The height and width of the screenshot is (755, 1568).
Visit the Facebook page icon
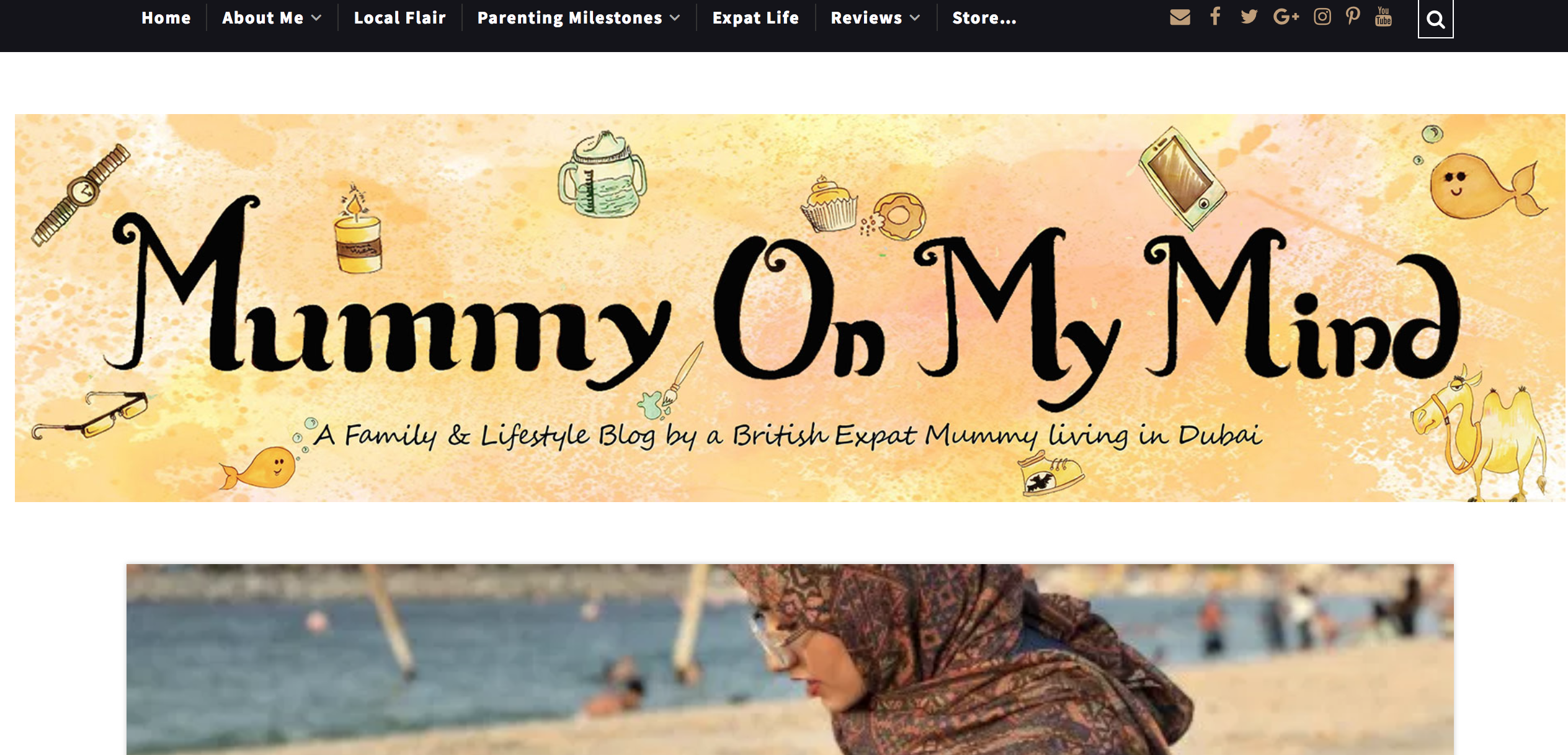coord(1215,16)
